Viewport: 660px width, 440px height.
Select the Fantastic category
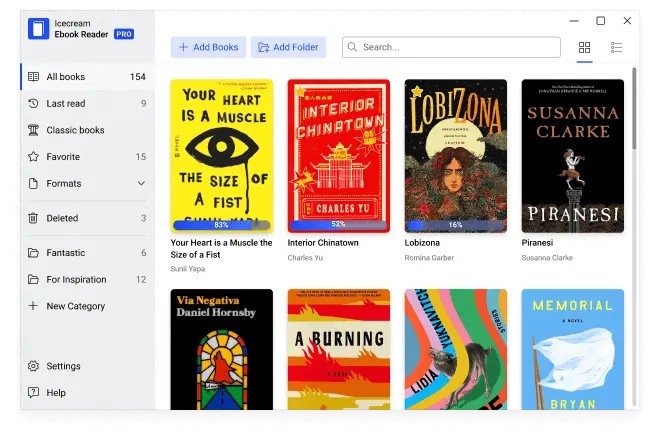coord(88,253)
